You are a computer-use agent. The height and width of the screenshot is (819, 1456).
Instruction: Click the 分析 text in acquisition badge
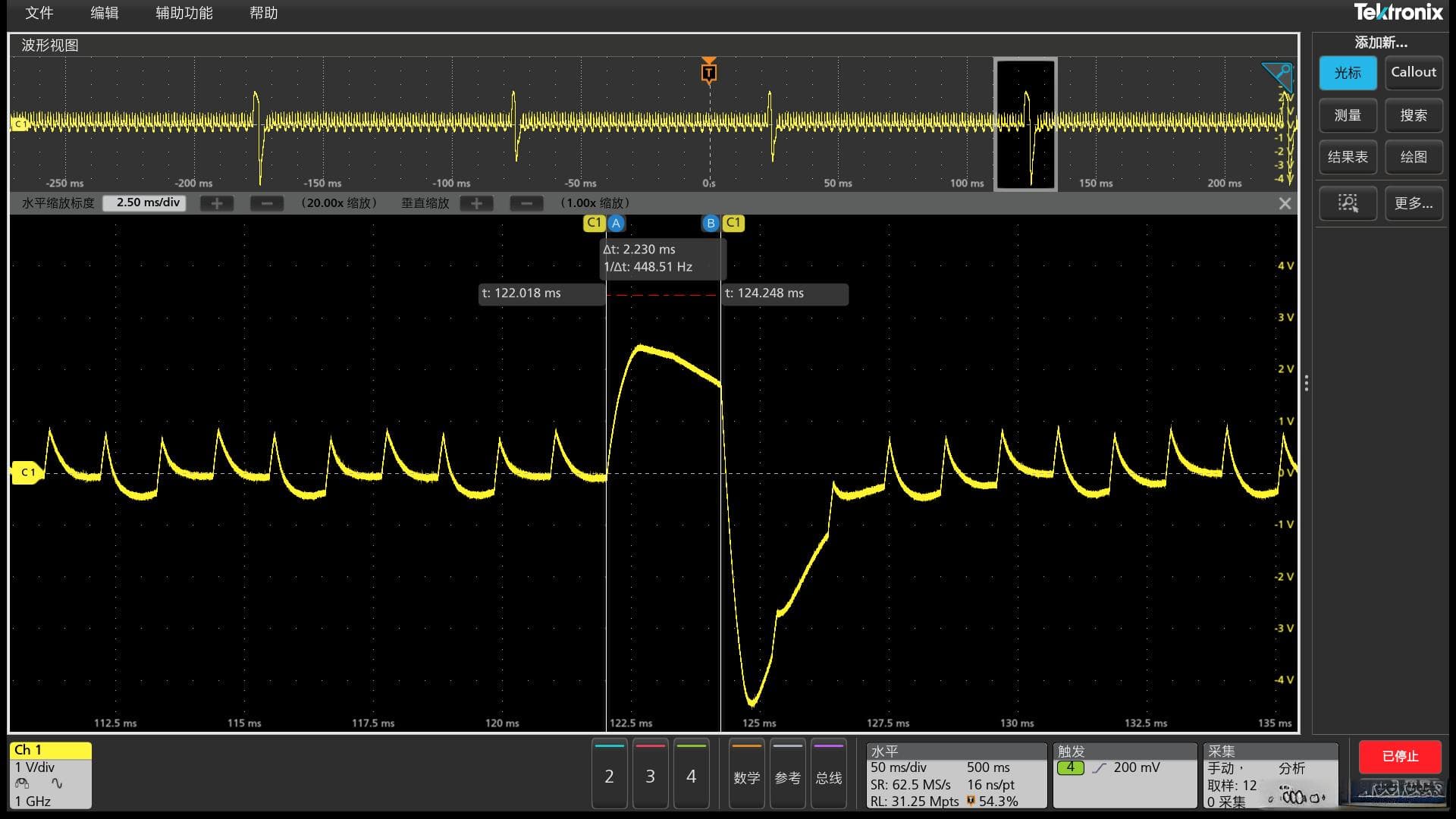click(1291, 768)
